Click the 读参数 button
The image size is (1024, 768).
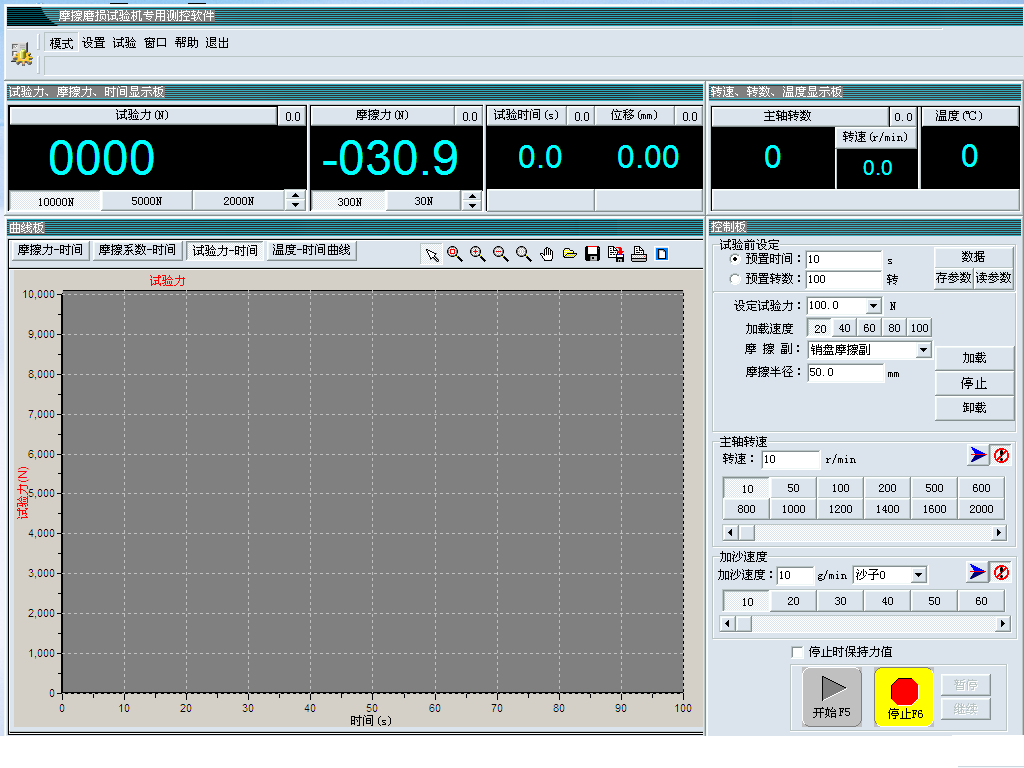point(993,278)
